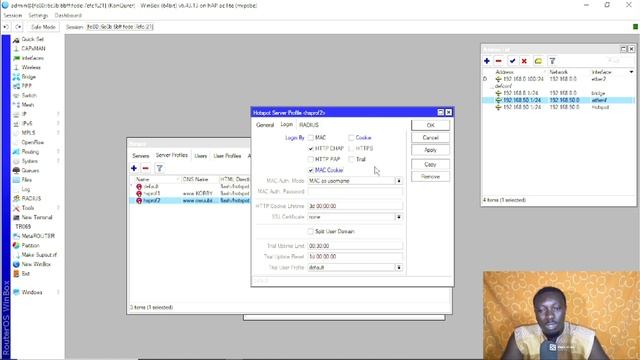The width and height of the screenshot is (640, 360).
Task: Expand the Tools submenu in the sidebar
Action: [58, 208]
